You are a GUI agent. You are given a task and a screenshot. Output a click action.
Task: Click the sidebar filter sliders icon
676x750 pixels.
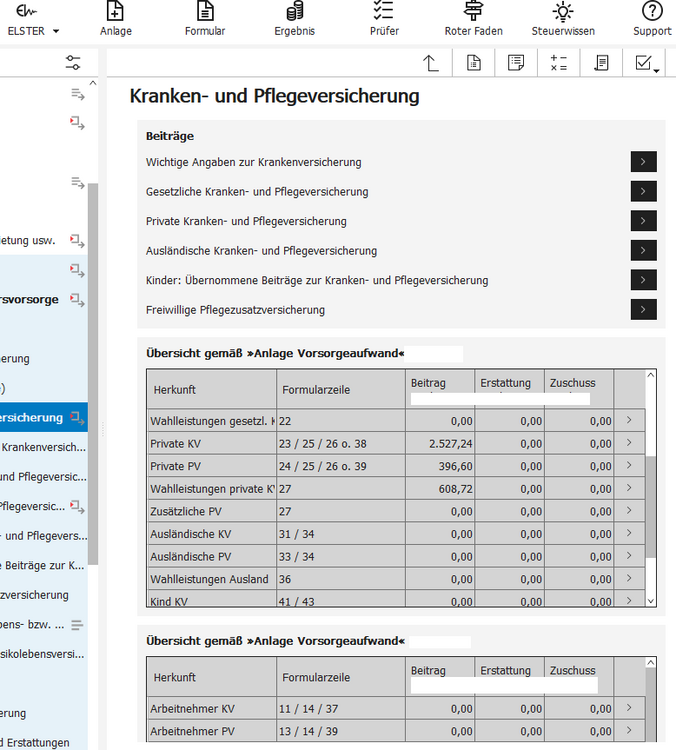pyautogui.click(x=73, y=63)
